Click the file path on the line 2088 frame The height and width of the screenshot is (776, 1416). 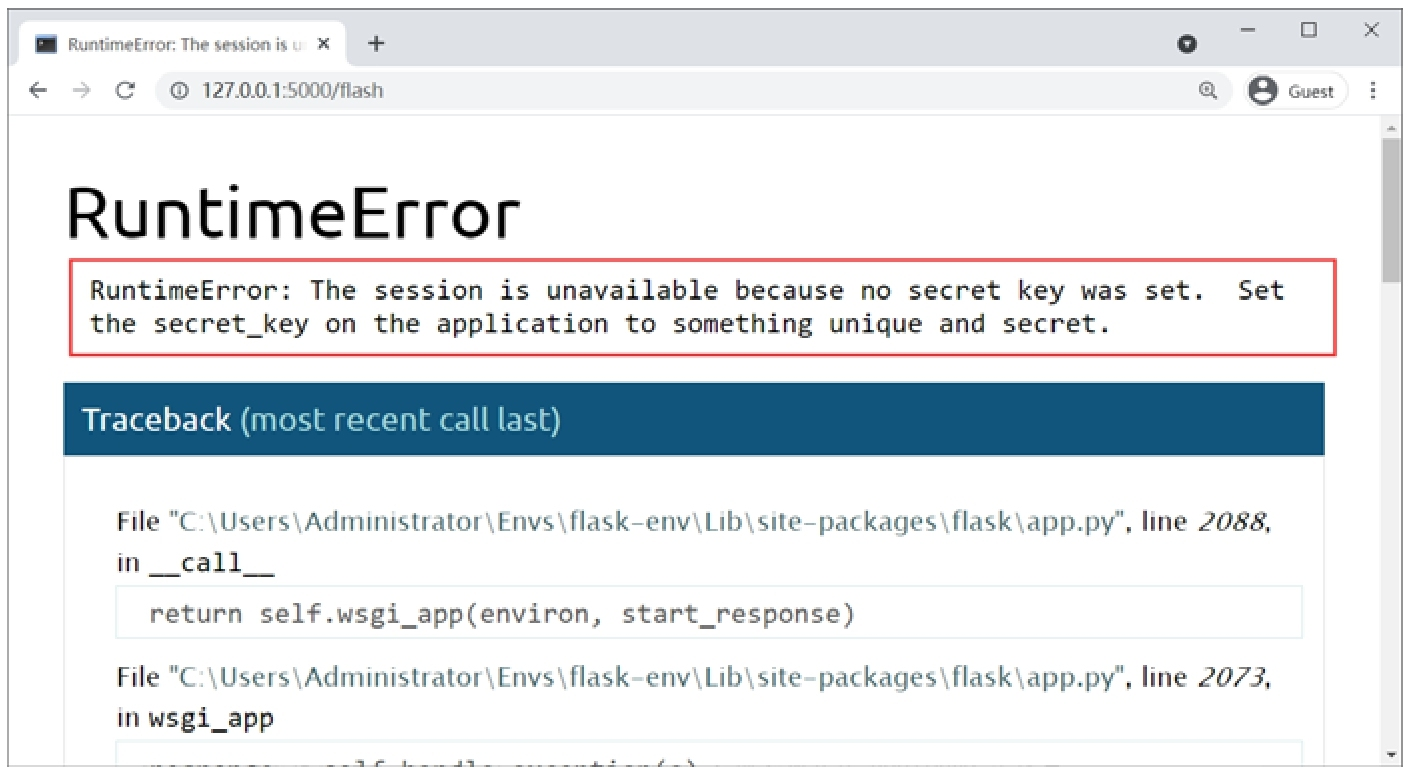coord(646,521)
